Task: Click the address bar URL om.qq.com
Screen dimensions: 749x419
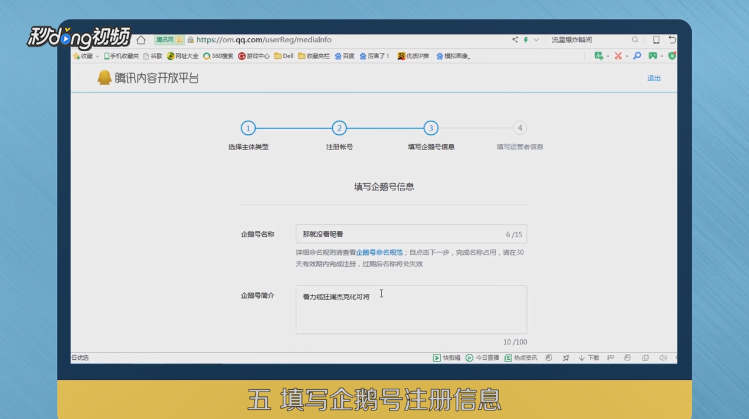Action: (264, 40)
